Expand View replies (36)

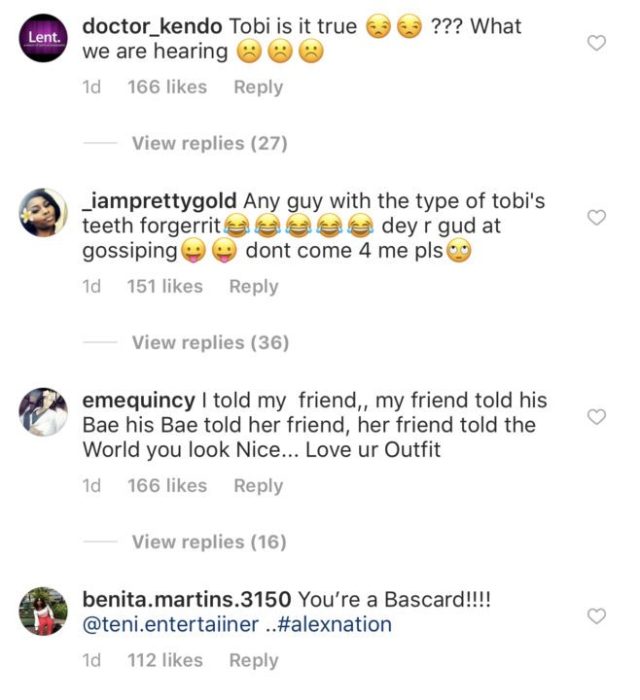210,342
